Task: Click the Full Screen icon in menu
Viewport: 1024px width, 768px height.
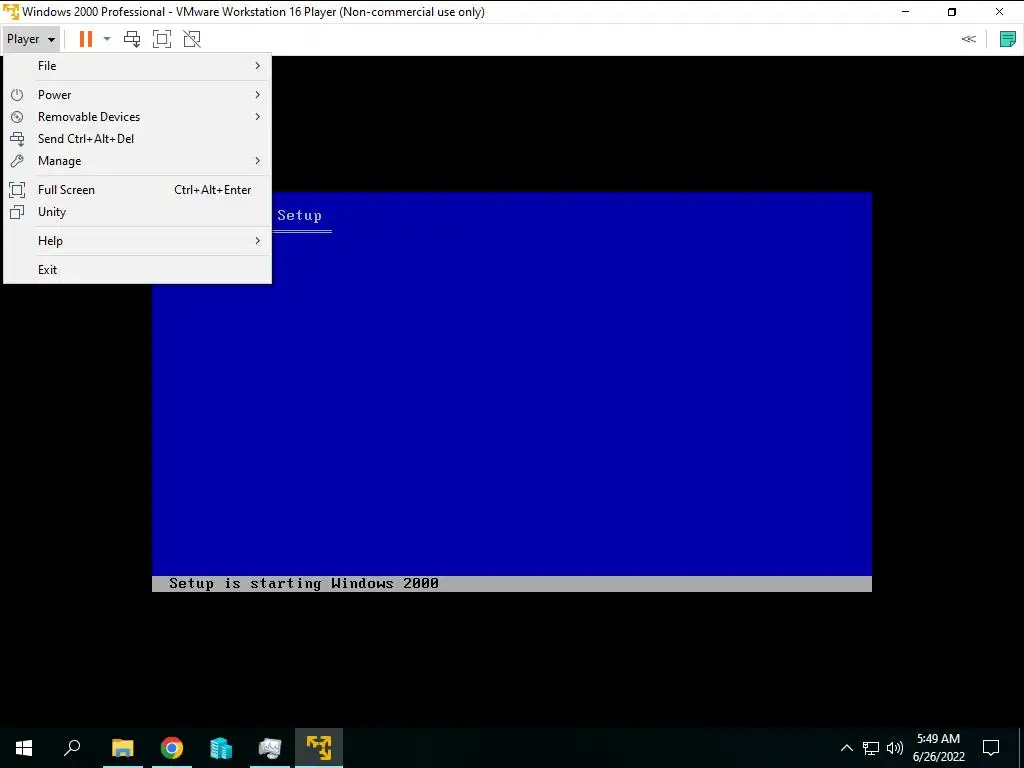Action: click(x=17, y=190)
